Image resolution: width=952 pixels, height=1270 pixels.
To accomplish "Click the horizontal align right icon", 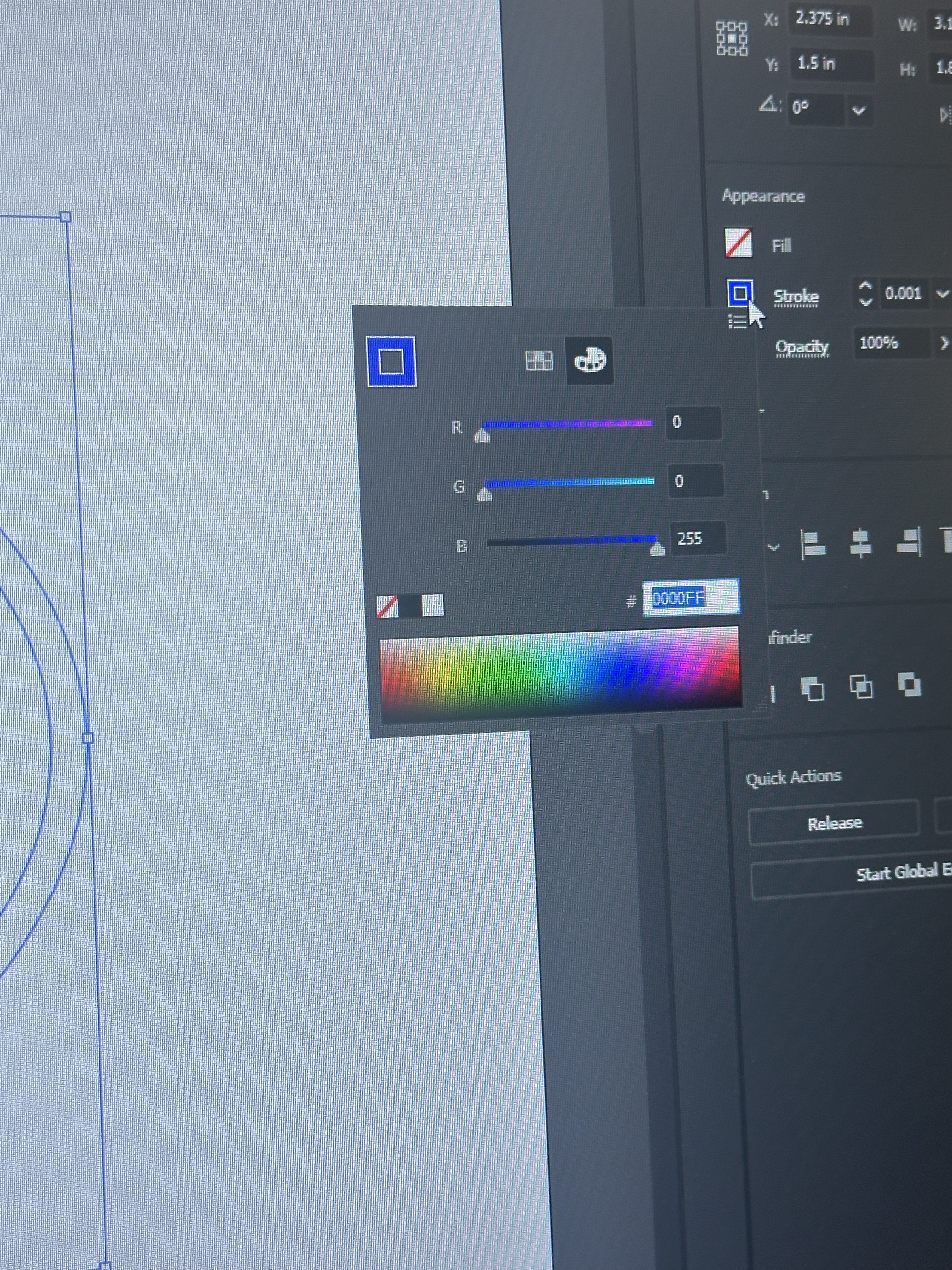I will coord(909,541).
